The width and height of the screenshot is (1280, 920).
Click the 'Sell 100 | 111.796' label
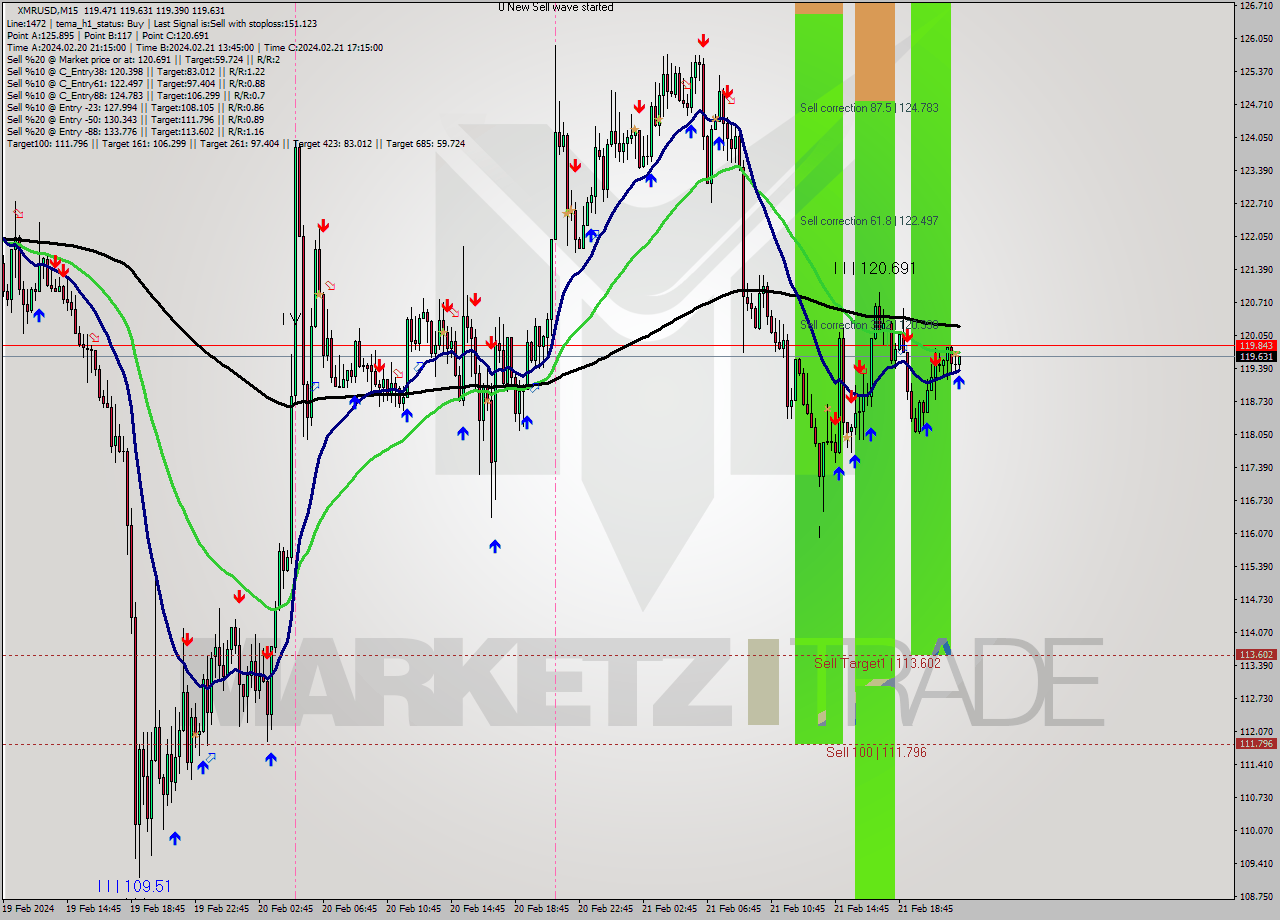[876, 752]
